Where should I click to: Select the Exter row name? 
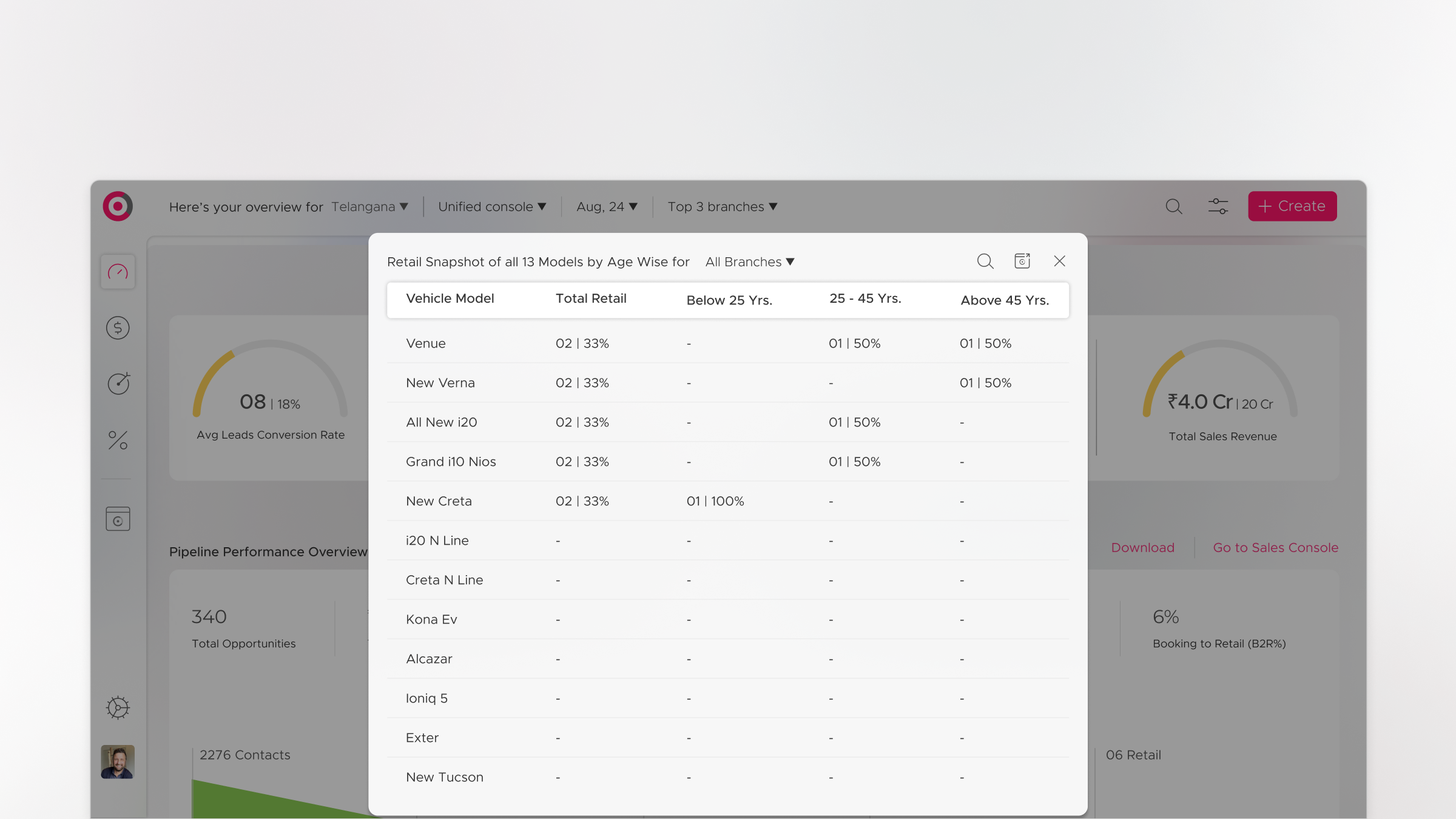coord(422,738)
